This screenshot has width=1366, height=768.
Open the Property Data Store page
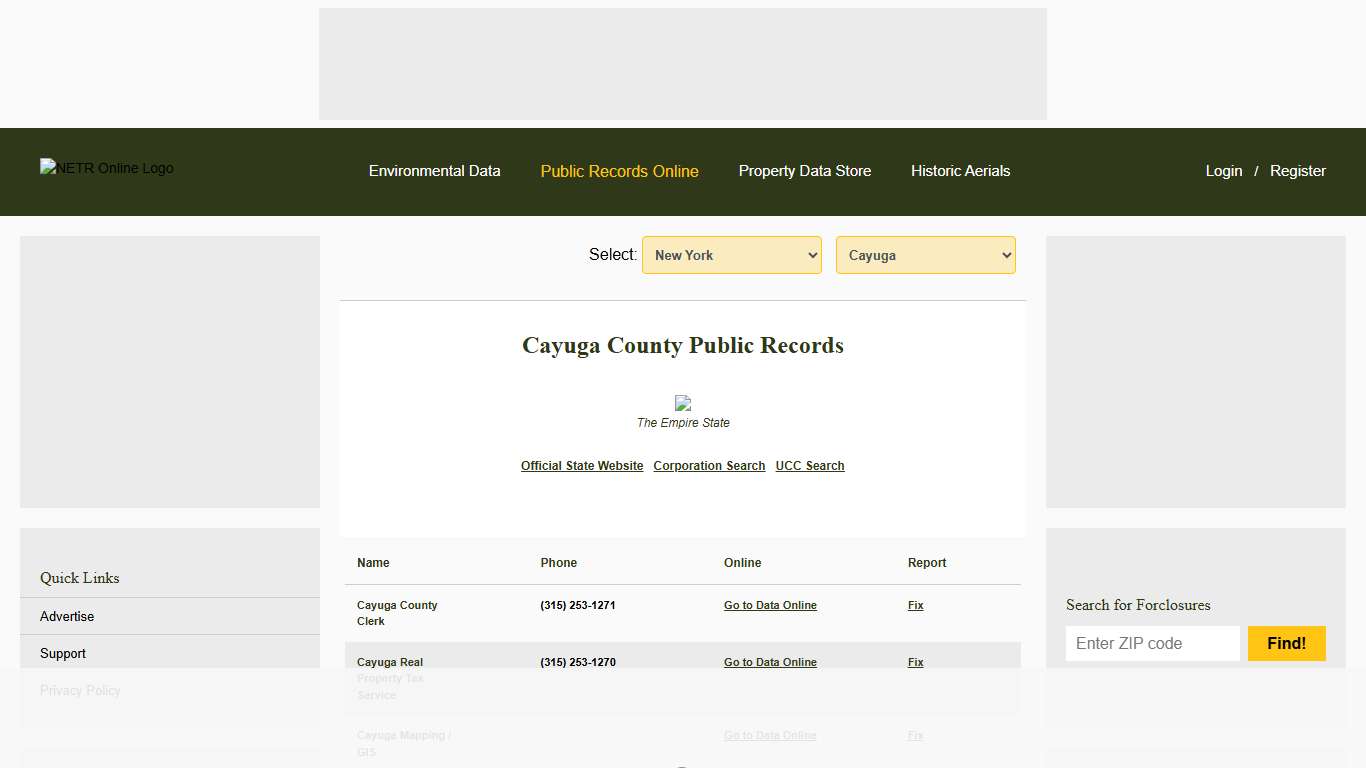pos(804,171)
